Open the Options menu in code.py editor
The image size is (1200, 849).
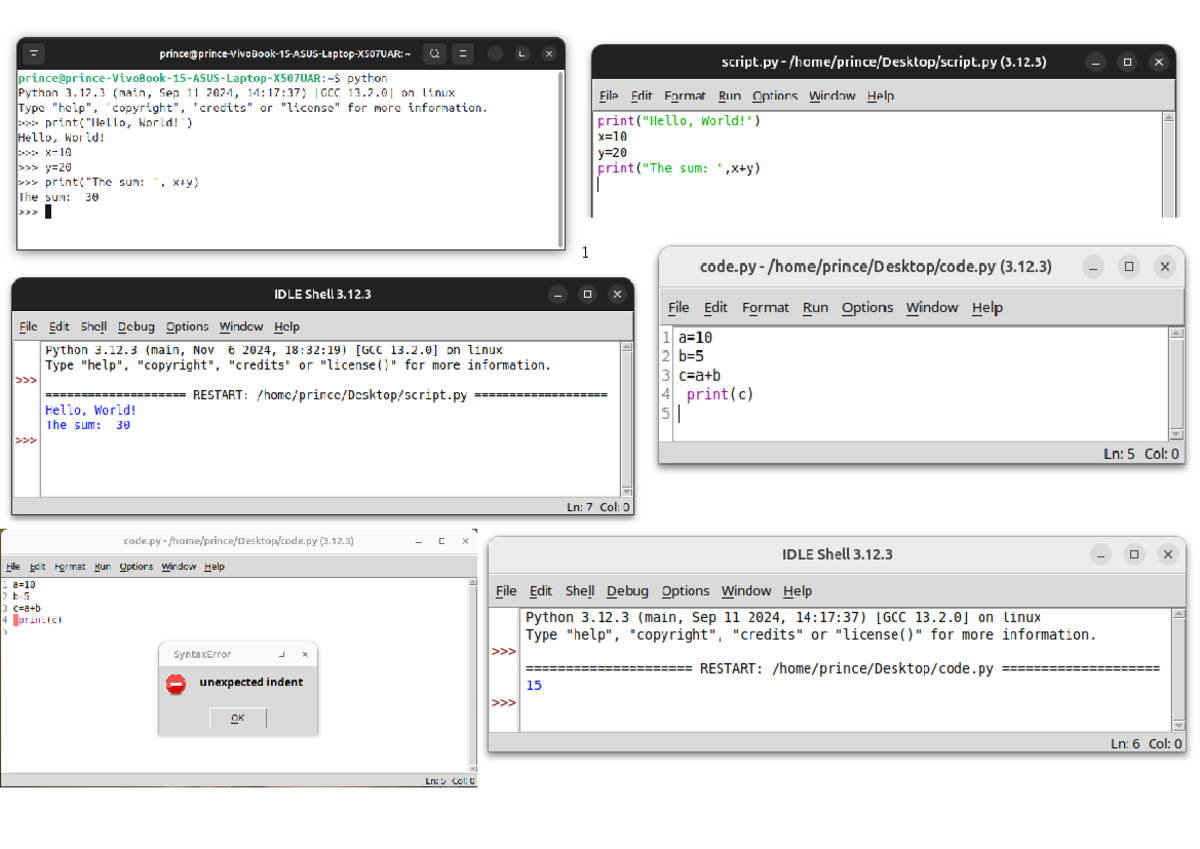[867, 307]
